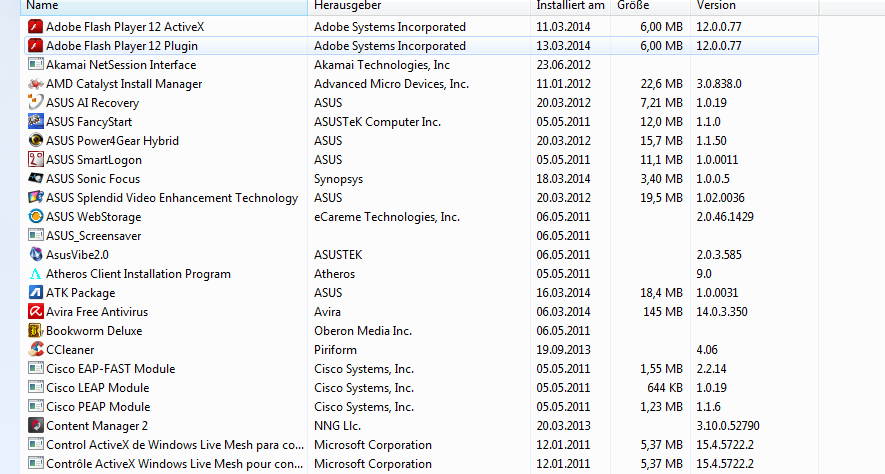Select the Cisco EAP-FAST Module name
Image resolution: width=885 pixels, height=474 pixels.
pyautogui.click(x=111, y=368)
